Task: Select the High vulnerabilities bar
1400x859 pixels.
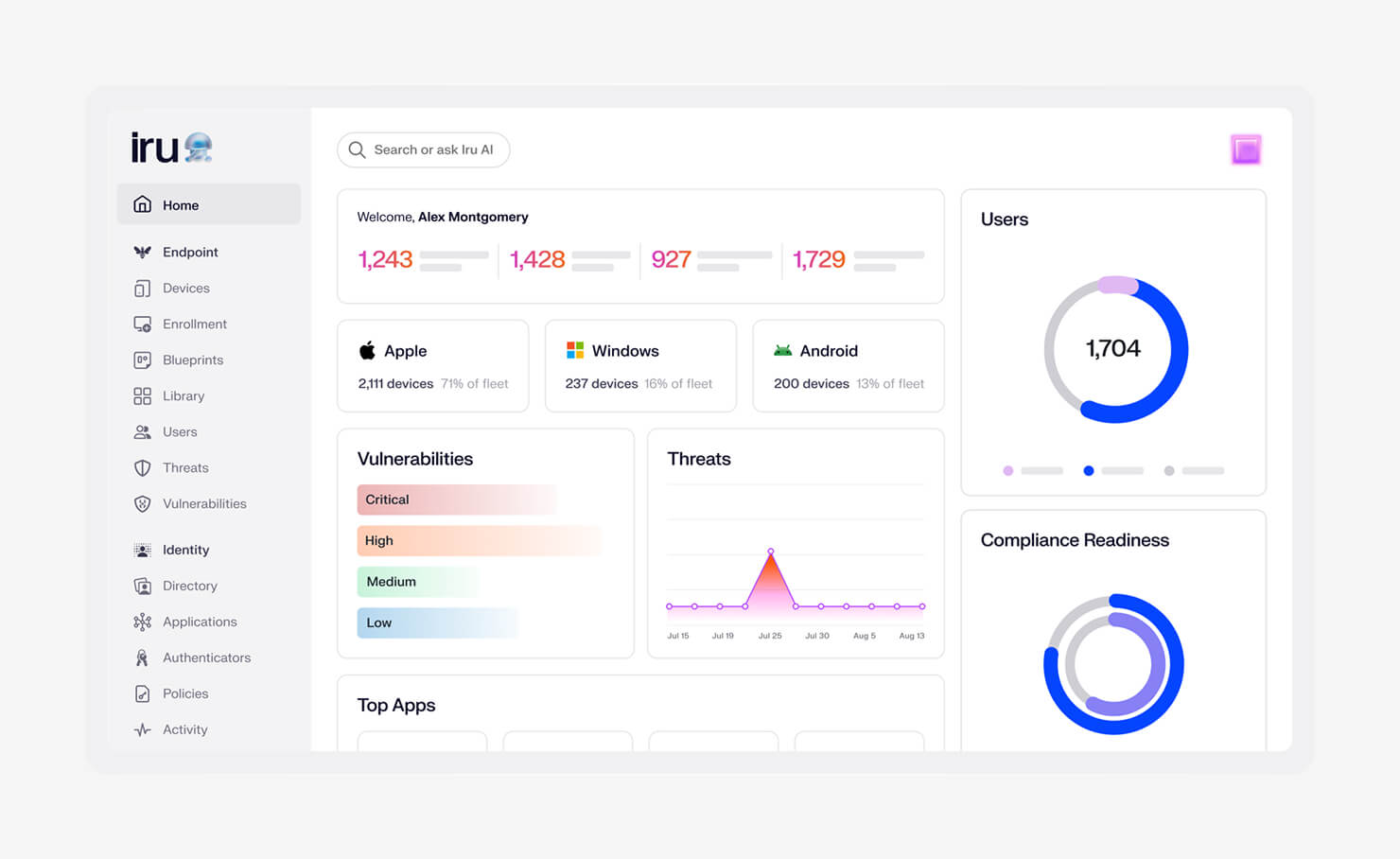Action: [480, 540]
